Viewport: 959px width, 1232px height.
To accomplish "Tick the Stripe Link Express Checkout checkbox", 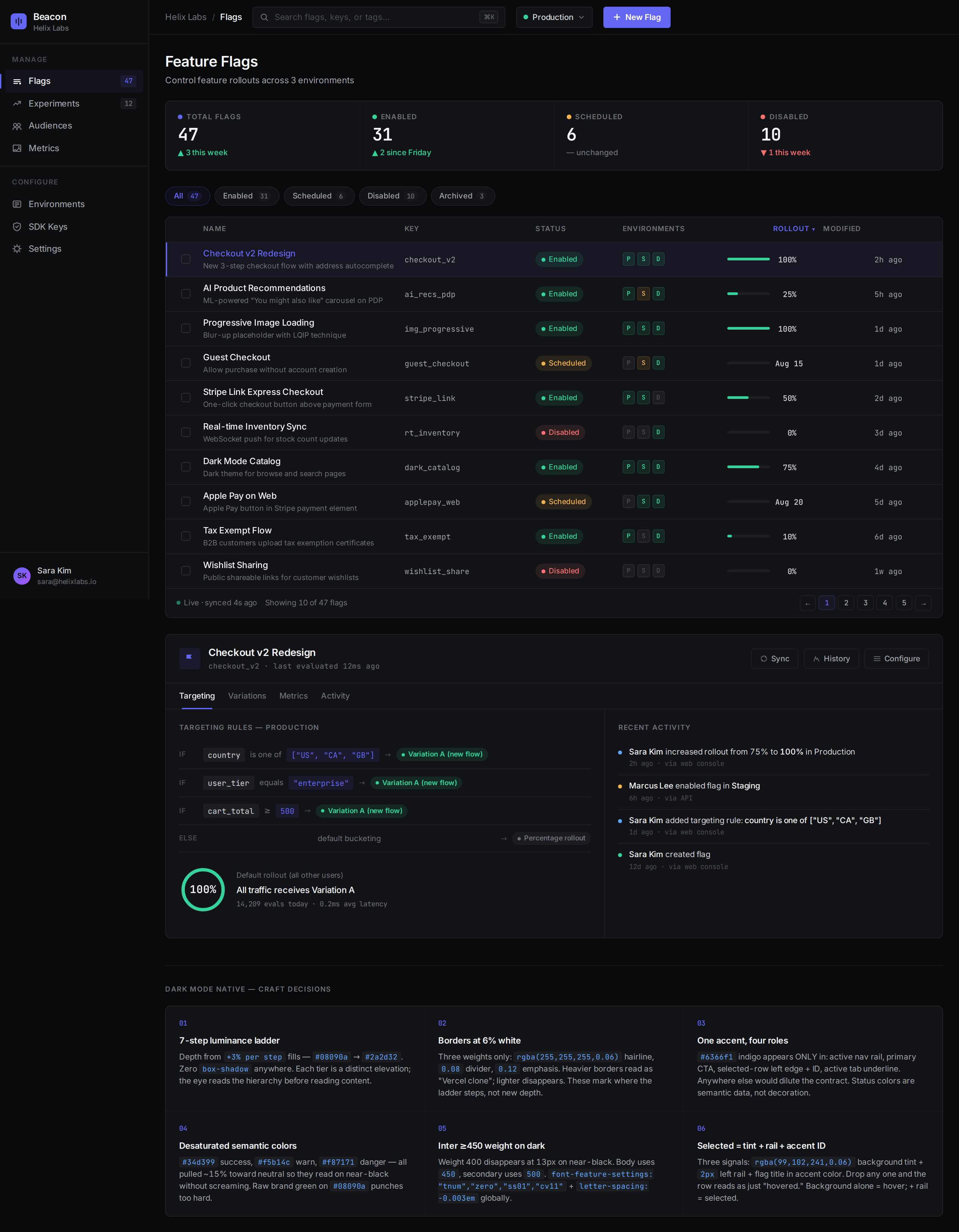I will 185,398.
